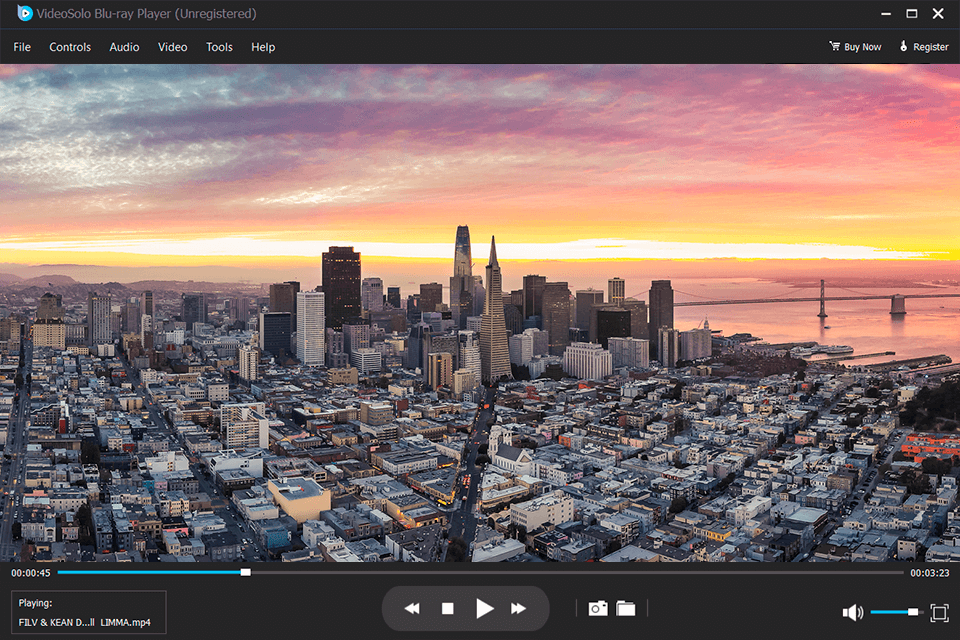Click the speaker icon to mute audio
Screen dimensions: 960x640
pos(852,611)
